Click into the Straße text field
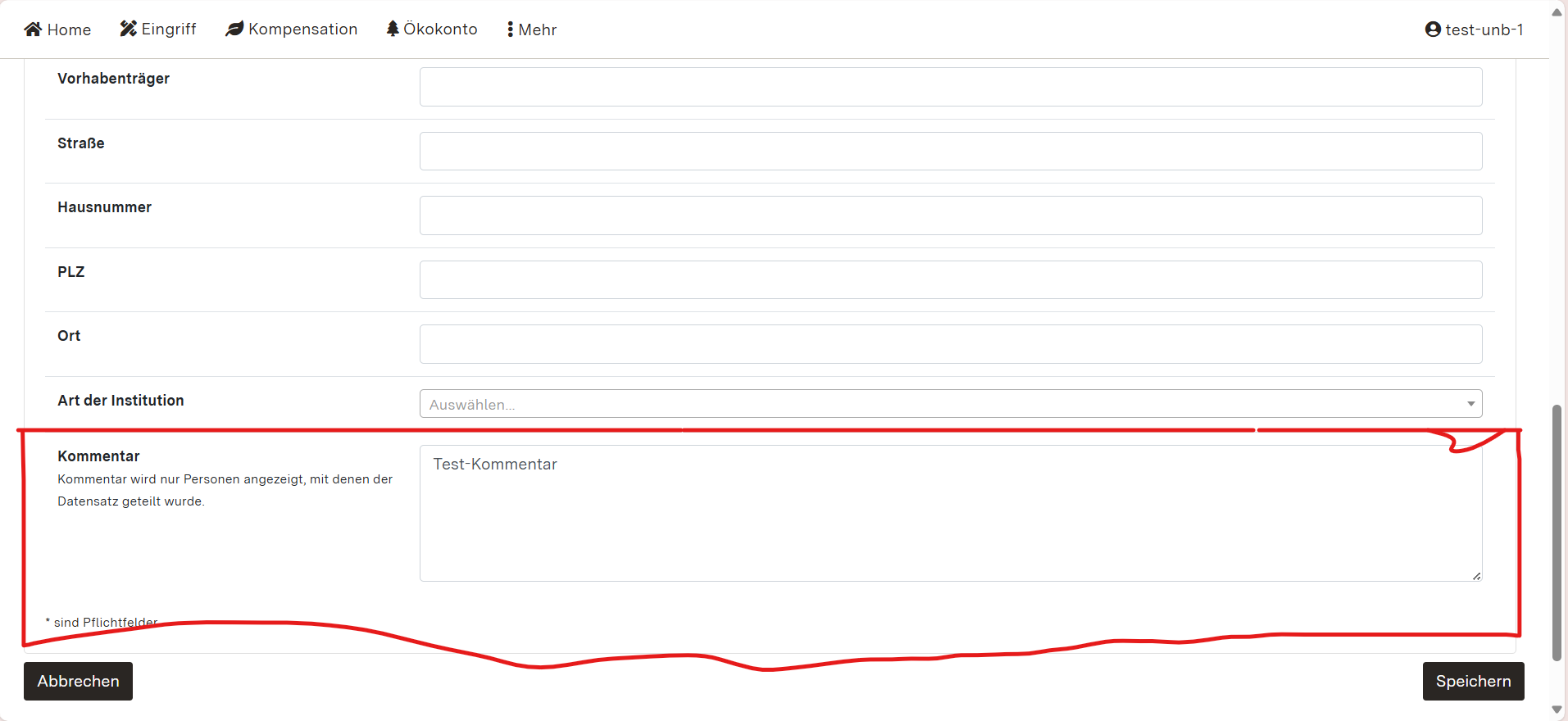The image size is (1568, 721). [951, 152]
